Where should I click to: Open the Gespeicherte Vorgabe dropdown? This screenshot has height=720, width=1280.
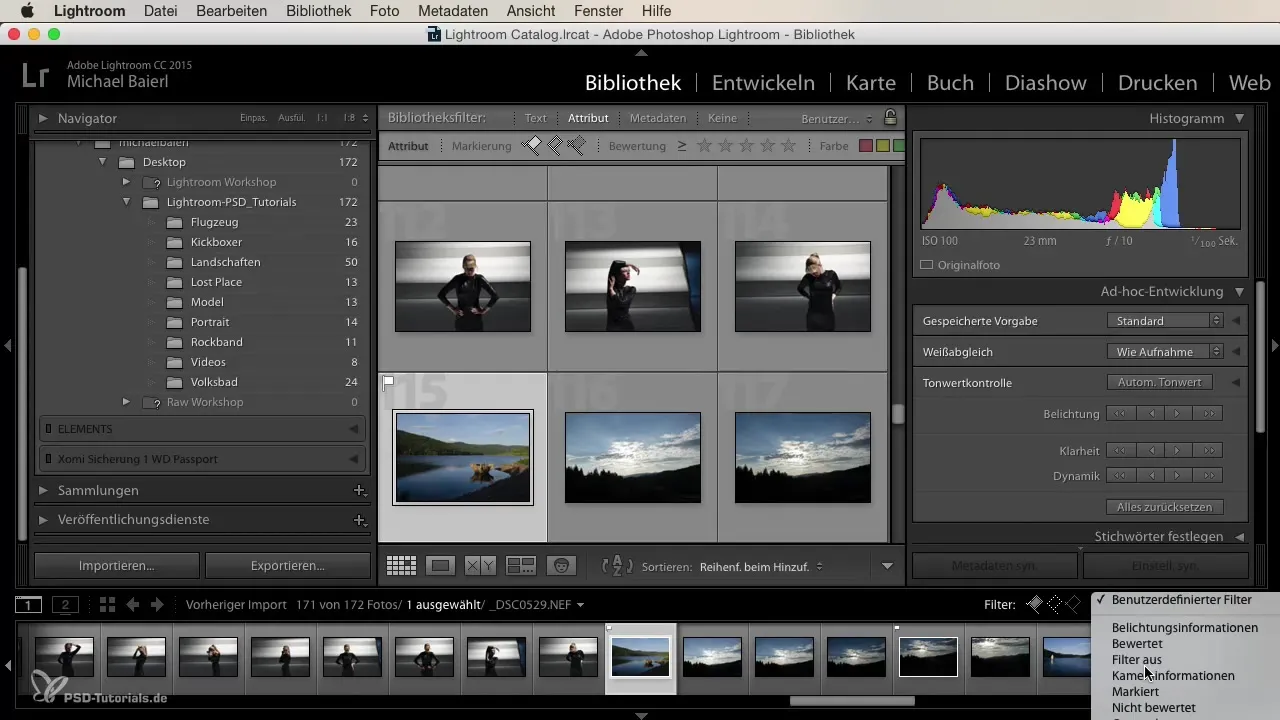click(x=1165, y=321)
